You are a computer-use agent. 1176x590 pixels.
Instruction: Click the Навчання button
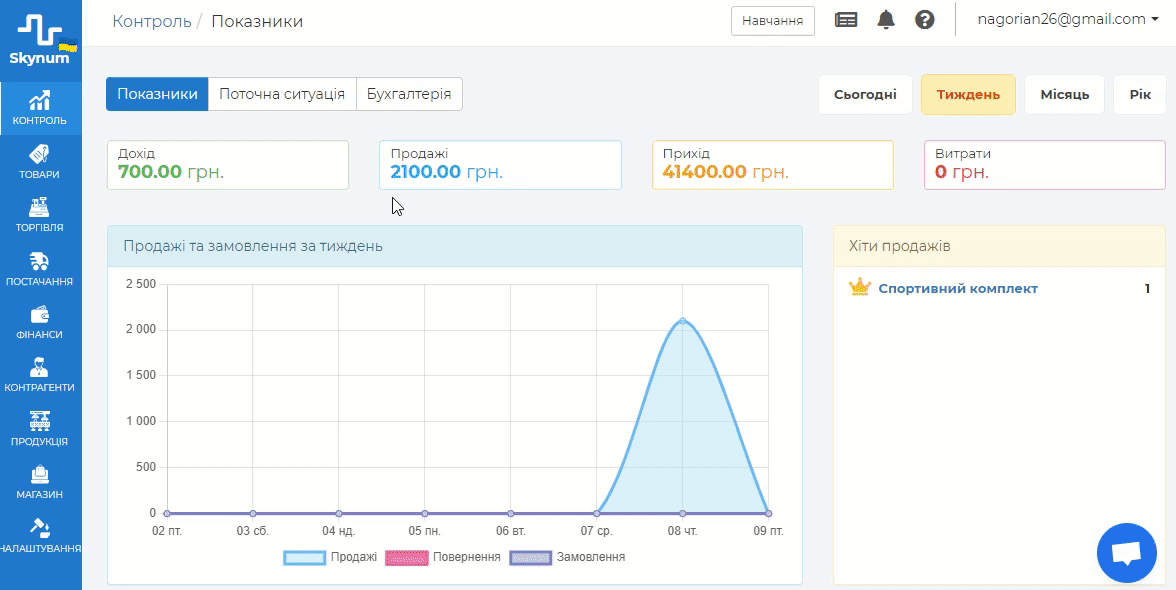pos(772,21)
